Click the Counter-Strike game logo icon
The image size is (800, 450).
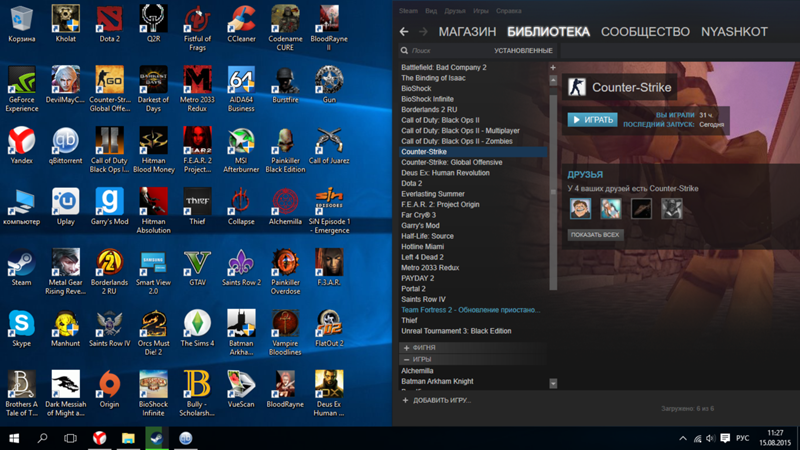coord(577,87)
